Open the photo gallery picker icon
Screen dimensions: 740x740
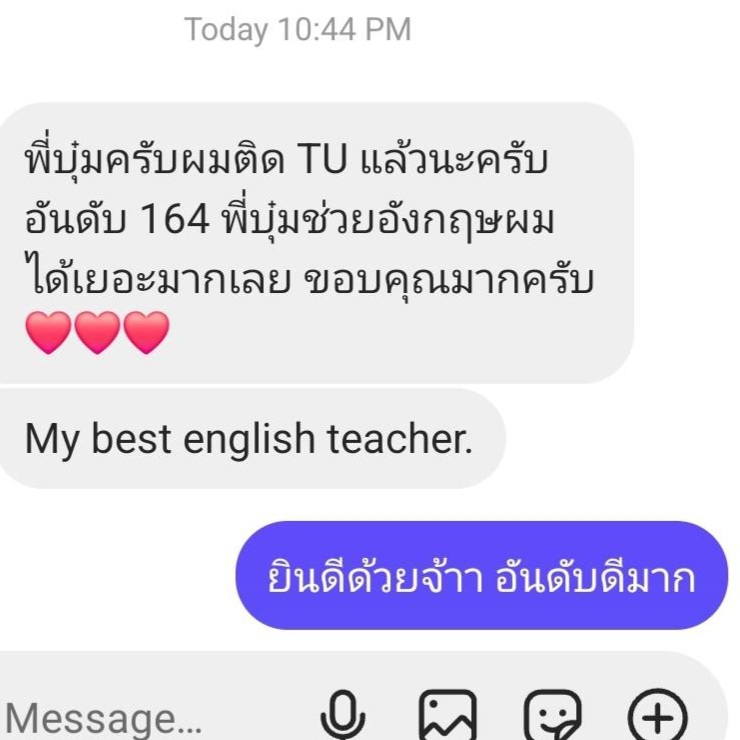point(448,715)
